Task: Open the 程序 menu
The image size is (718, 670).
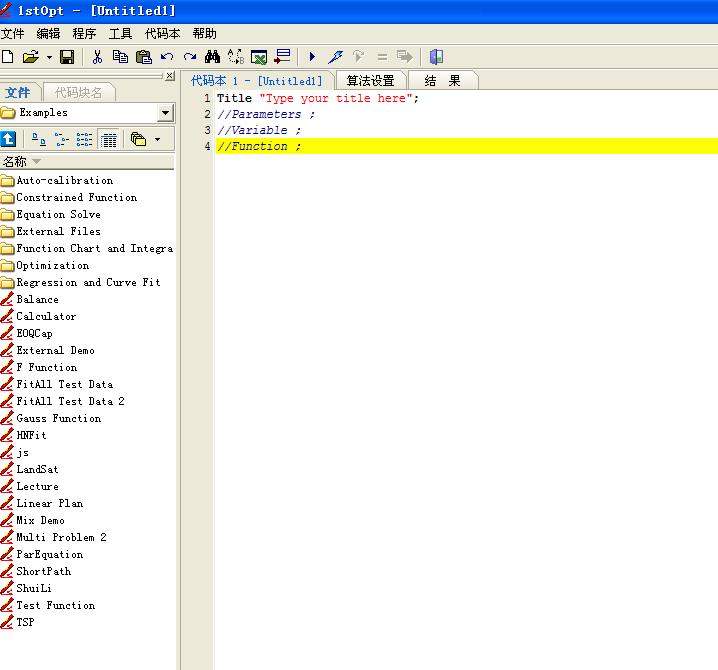Action: click(84, 33)
